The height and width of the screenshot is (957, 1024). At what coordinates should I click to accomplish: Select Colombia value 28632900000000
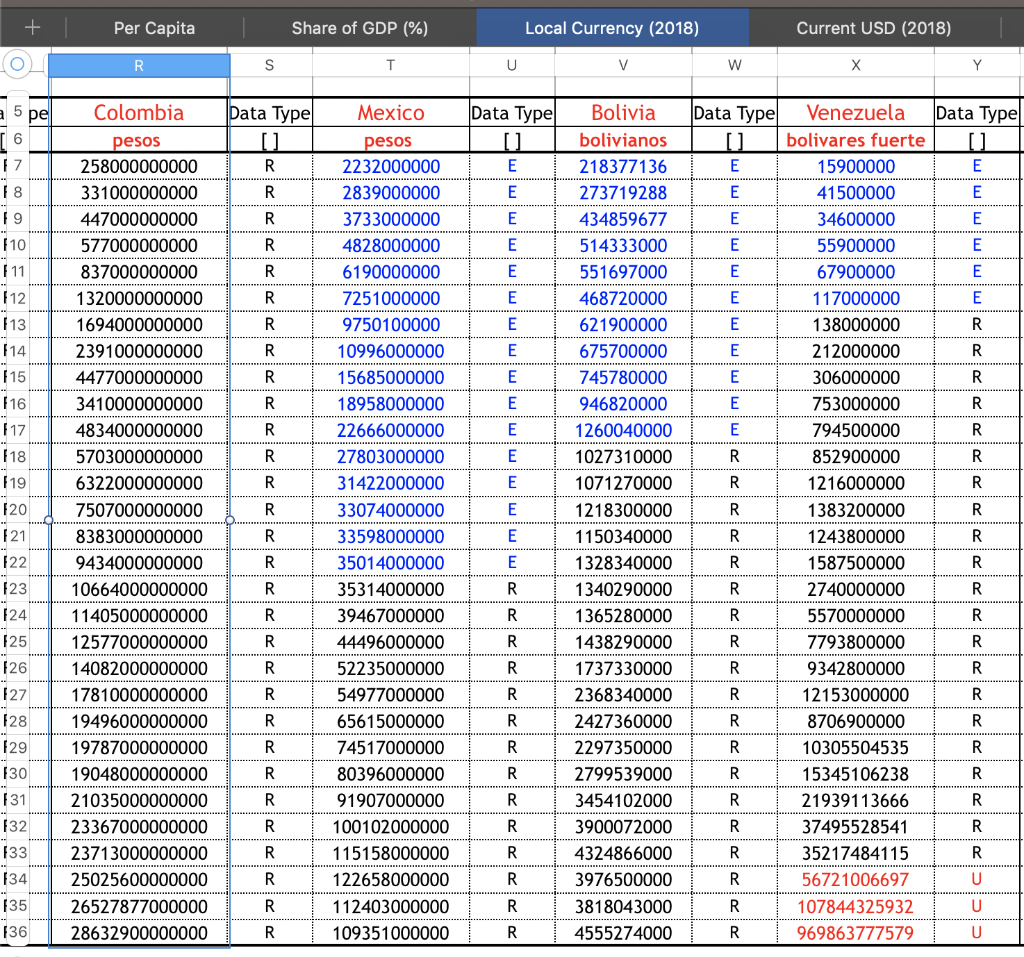(139, 933)
